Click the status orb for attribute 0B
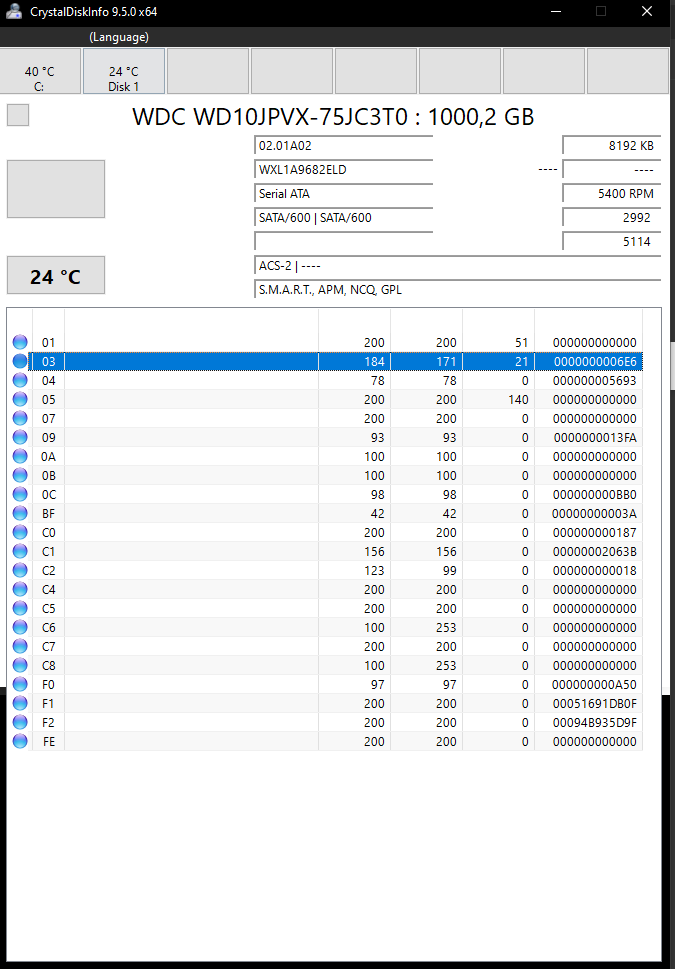 20,475
